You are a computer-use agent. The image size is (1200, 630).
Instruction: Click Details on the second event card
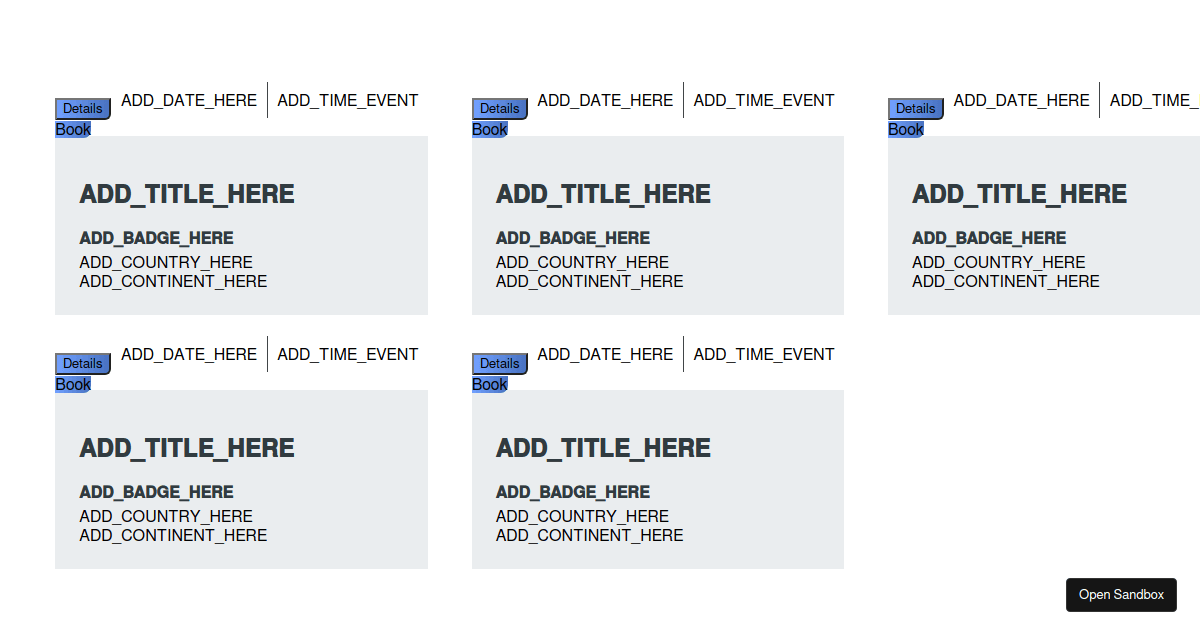(x=499, y=108)
